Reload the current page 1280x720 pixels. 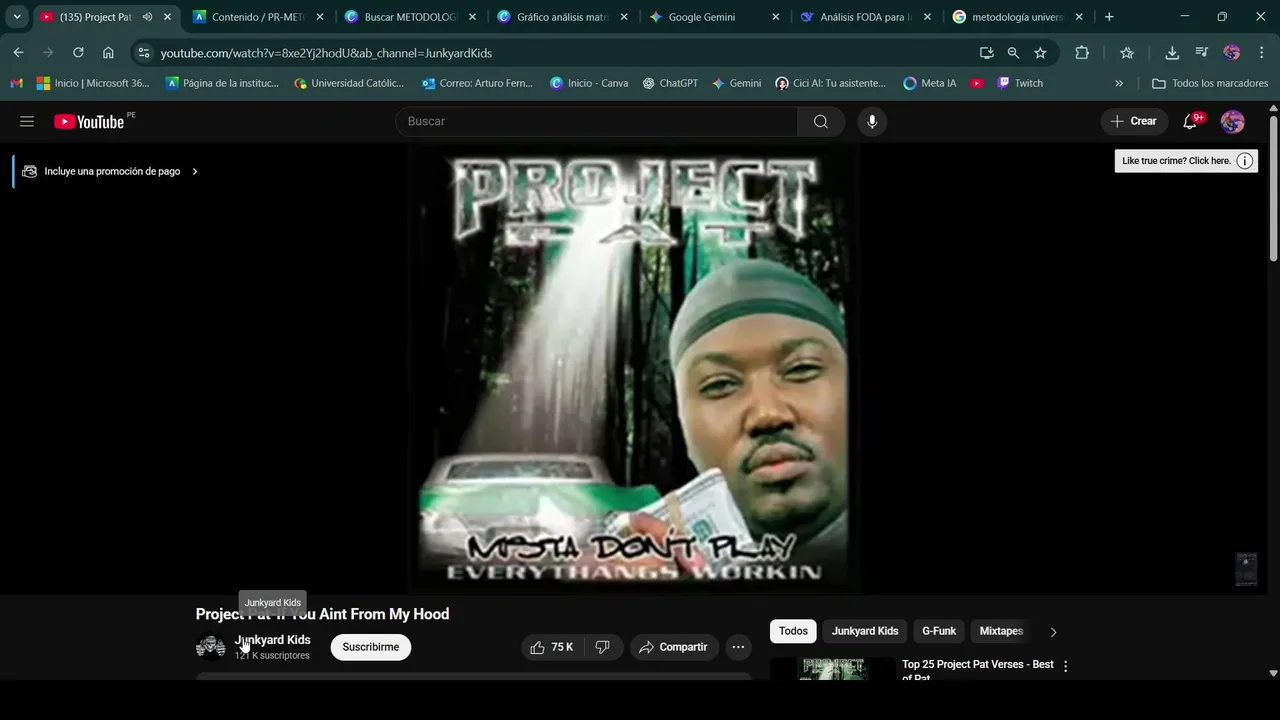(78, 53)
